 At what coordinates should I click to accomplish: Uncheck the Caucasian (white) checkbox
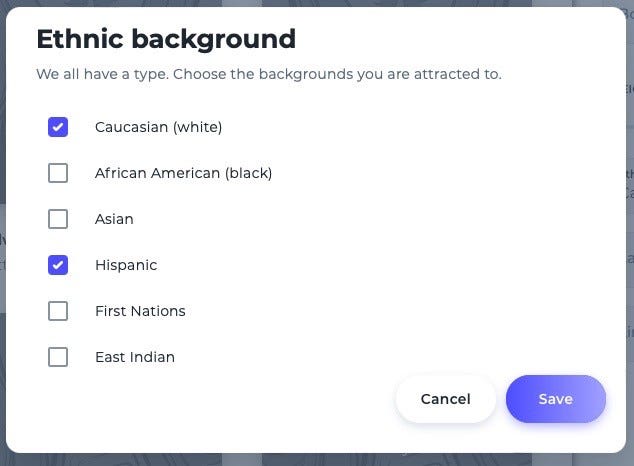[58, 127]
